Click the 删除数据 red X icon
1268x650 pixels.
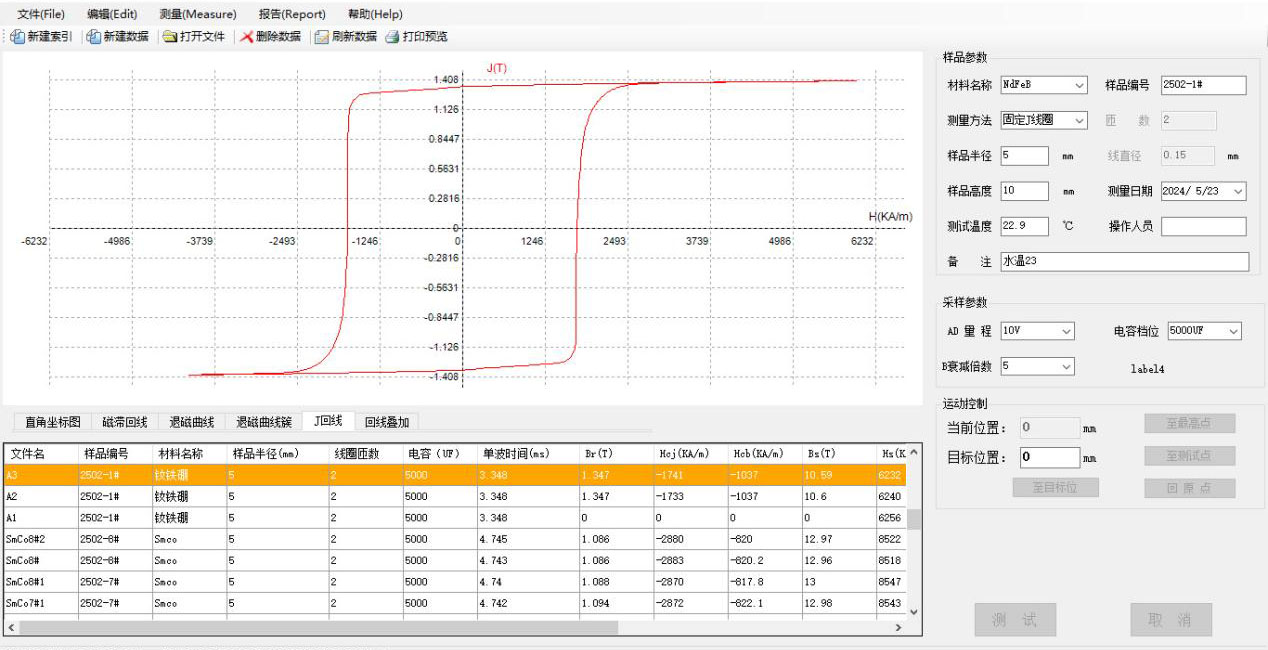pos(246,37)
